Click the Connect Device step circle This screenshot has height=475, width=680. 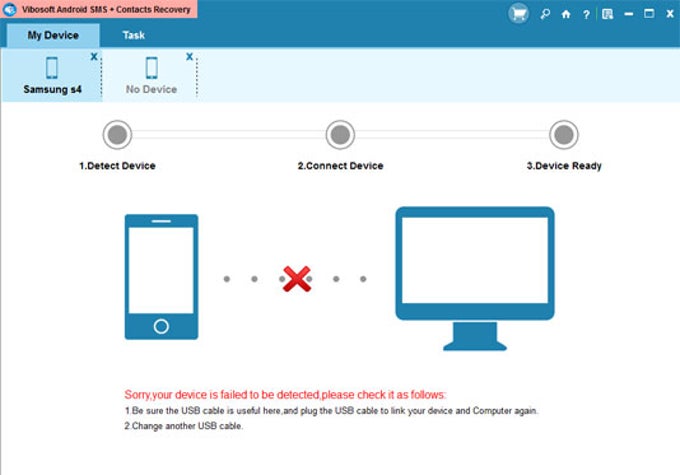(340, 134)
